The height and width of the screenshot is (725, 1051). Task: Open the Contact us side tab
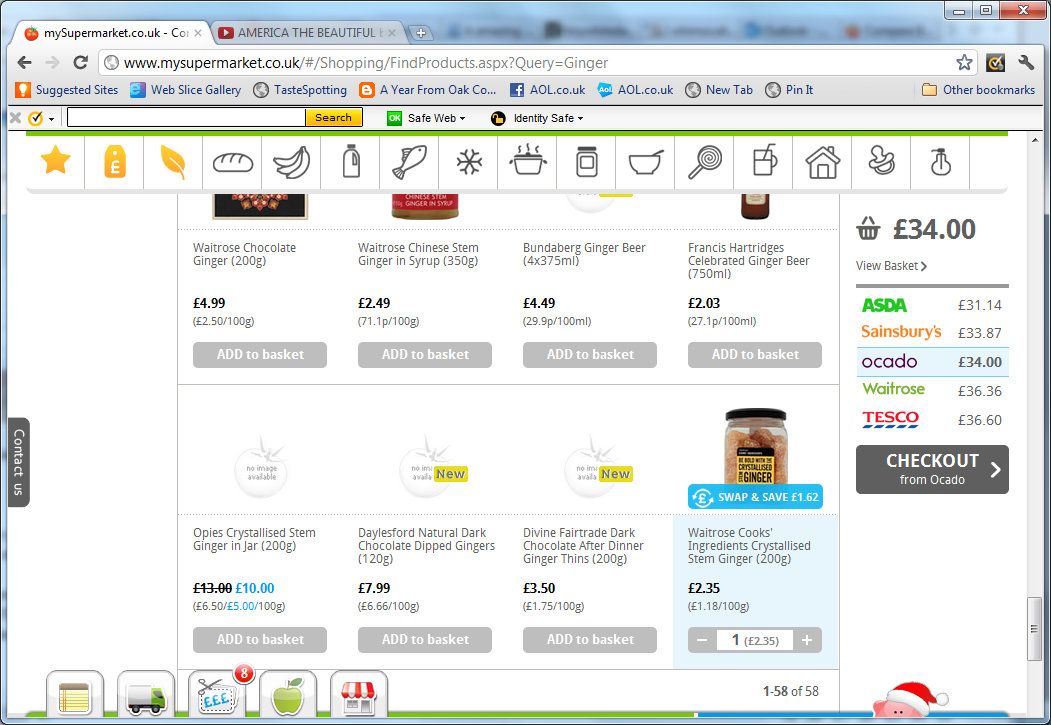tap(19, 462)
